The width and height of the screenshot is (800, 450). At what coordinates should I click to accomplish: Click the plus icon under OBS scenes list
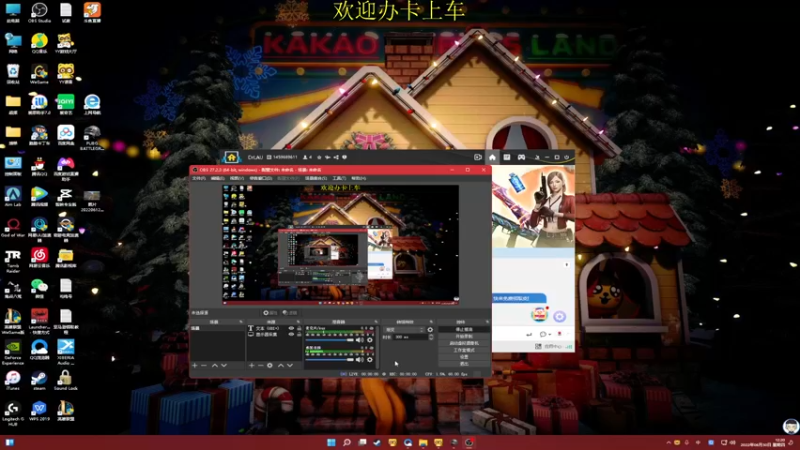tap(194, 365)
